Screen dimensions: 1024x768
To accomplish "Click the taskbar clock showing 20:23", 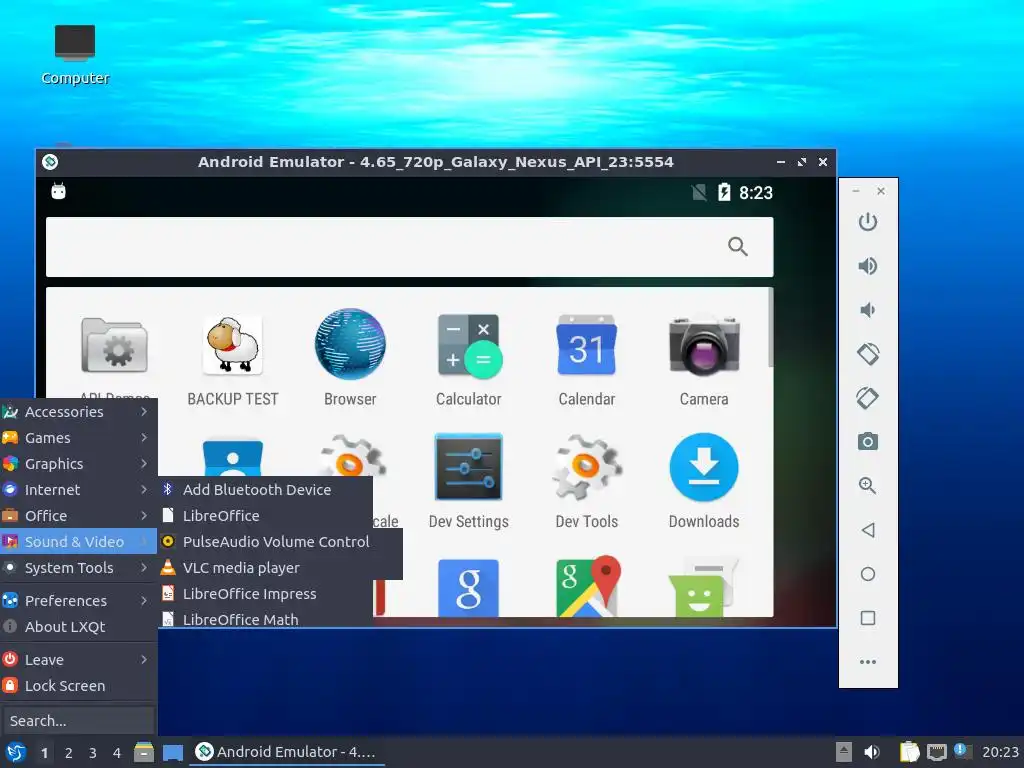I will point(1000,752).
